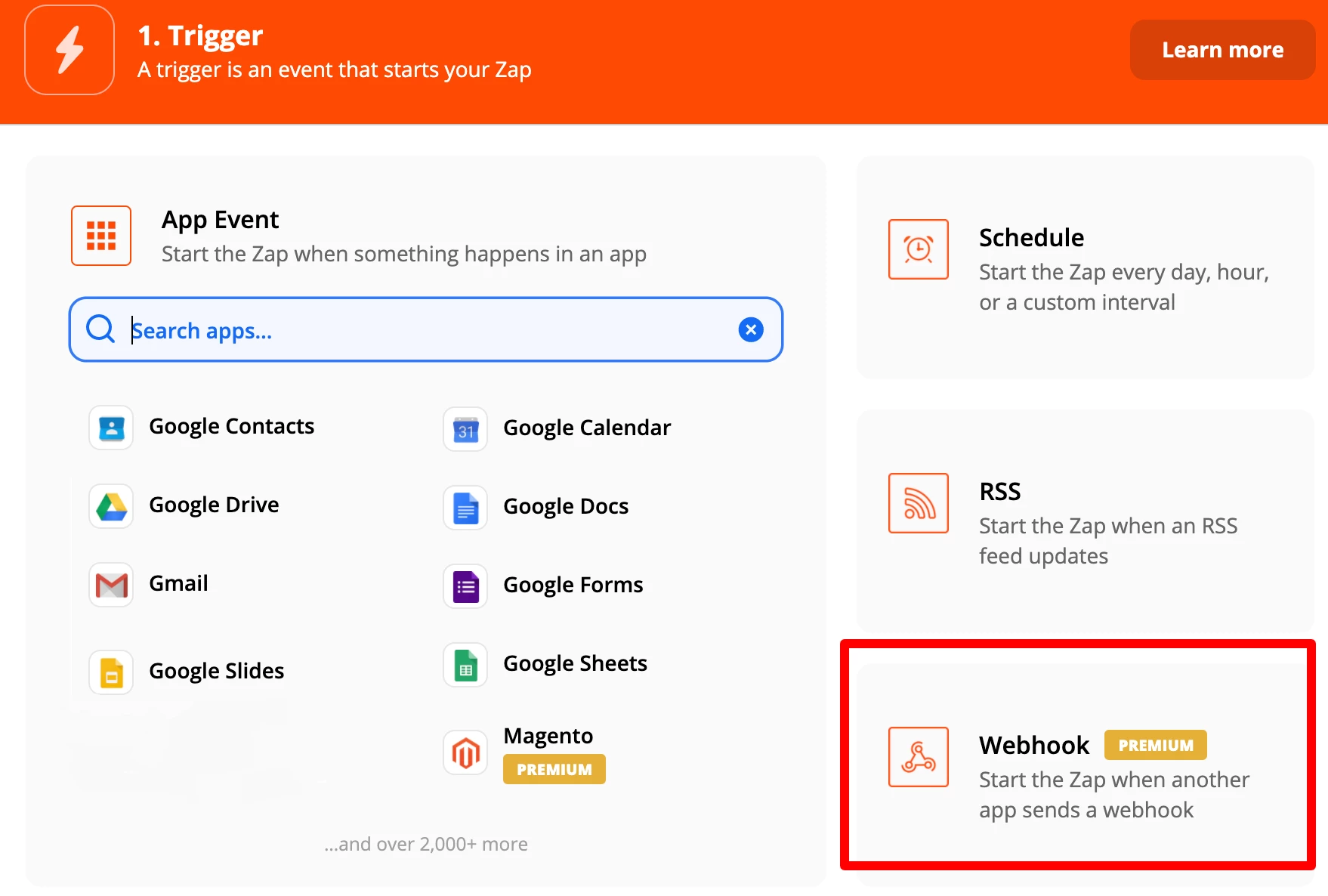This screenshot has height=896, width=1328.
Task: Open the Schedule trigger option
Action: point(1086,267)
